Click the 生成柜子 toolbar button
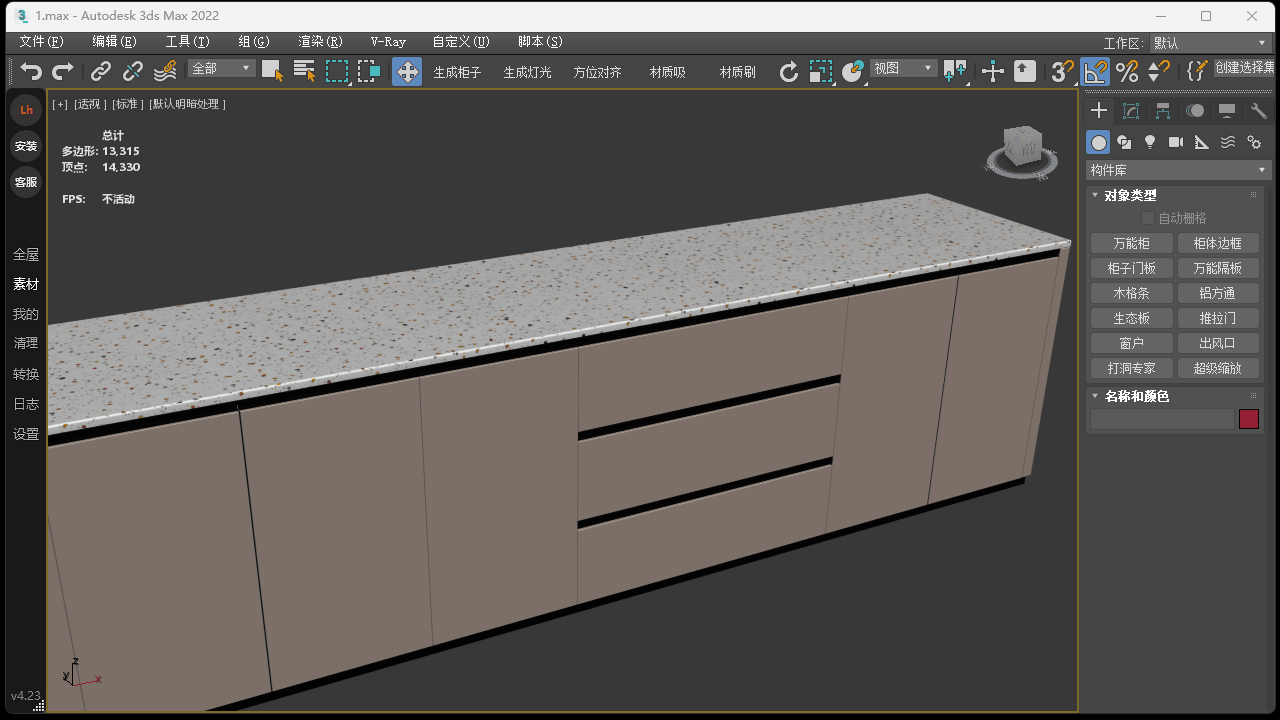This screenshot has width=1280, height=720. tap(457, 72)
